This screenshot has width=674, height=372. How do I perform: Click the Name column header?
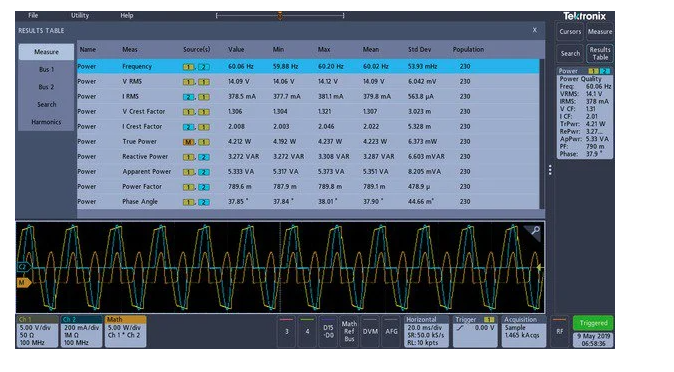coord(88,49)
